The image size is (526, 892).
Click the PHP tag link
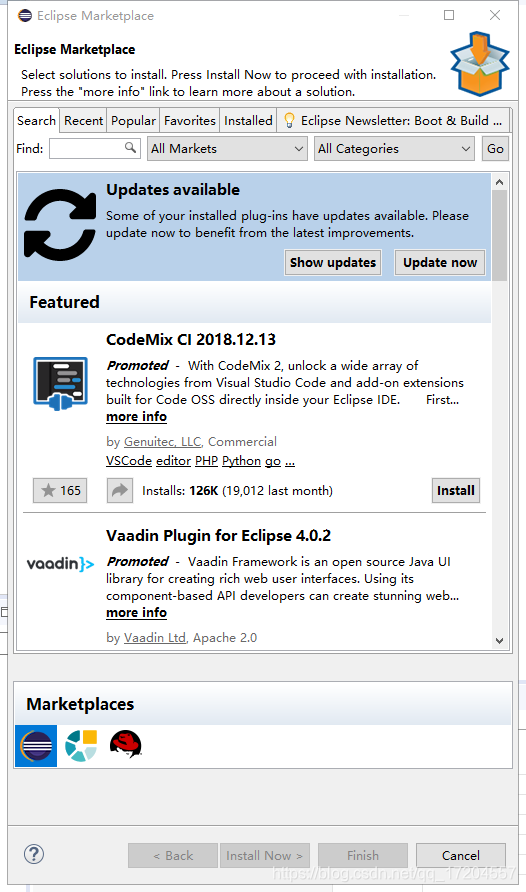pos(206,461)
